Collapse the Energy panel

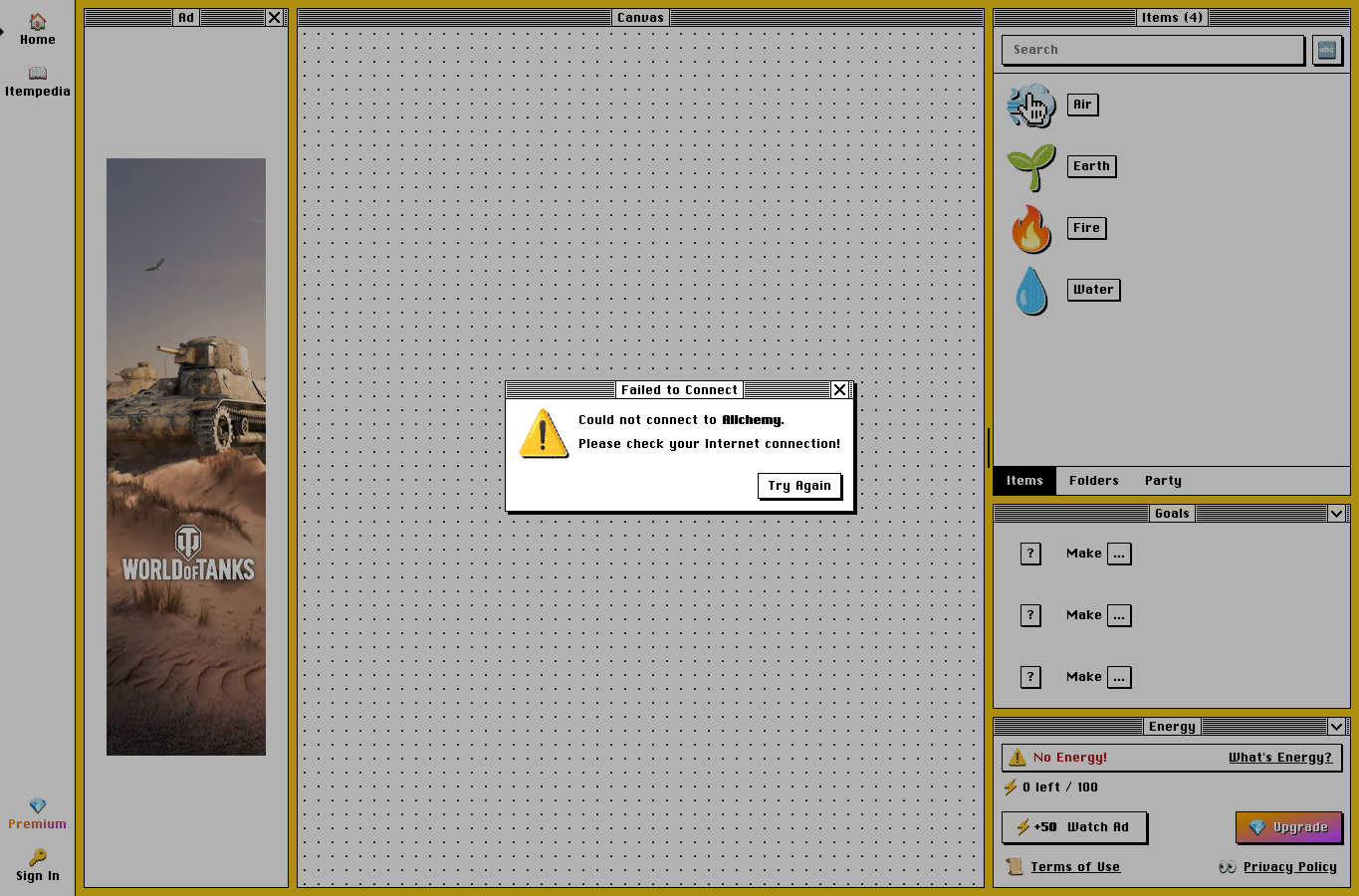[1336, 727]
